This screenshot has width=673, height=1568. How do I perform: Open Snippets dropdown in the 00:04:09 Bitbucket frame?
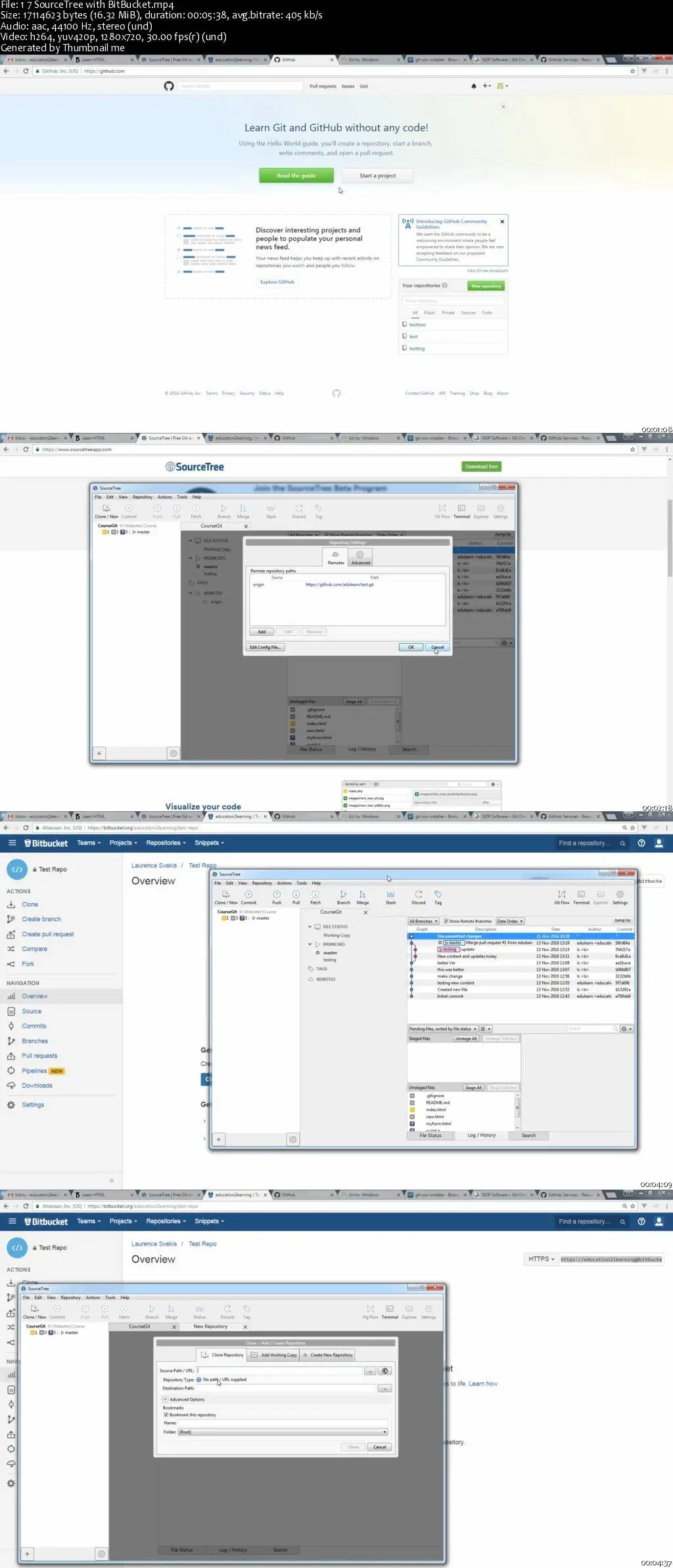pos(209,843)
